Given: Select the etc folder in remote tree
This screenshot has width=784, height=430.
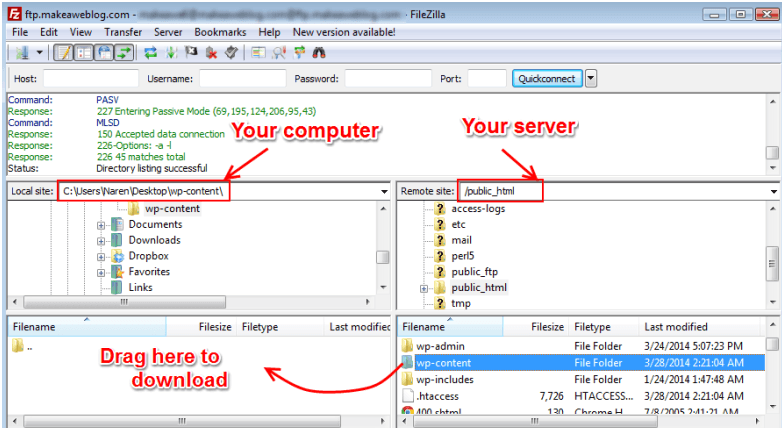Looking at the screenshot, I should coord(458,224).
